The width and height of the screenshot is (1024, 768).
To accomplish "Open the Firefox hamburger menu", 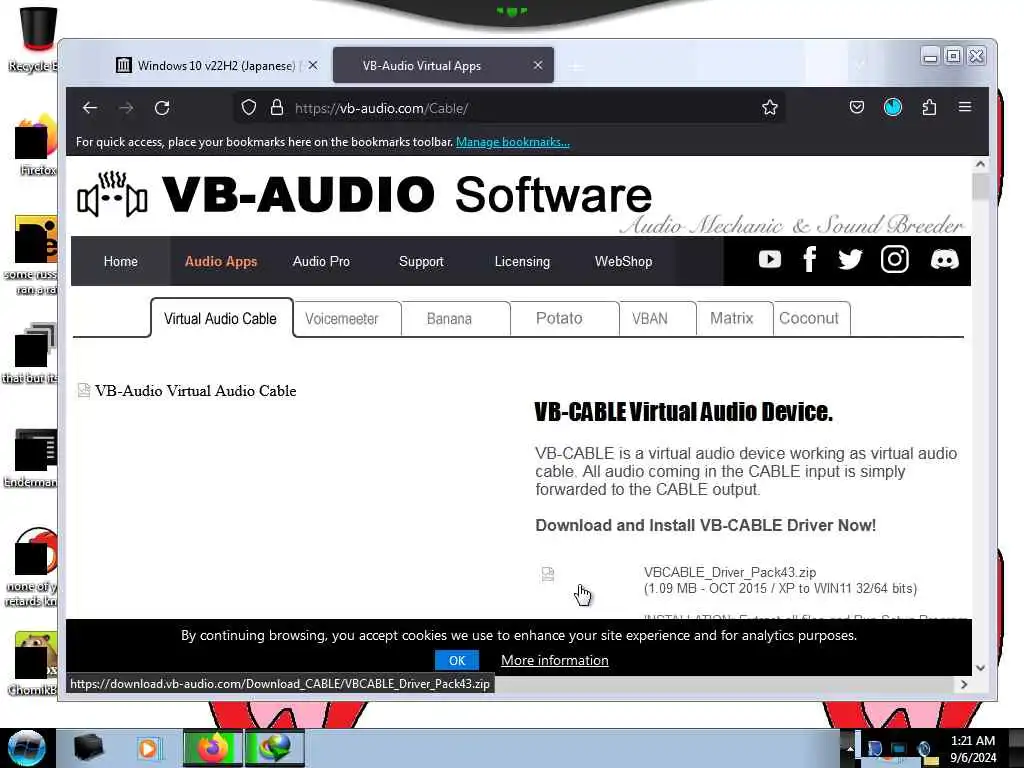I will click(965, 107).
